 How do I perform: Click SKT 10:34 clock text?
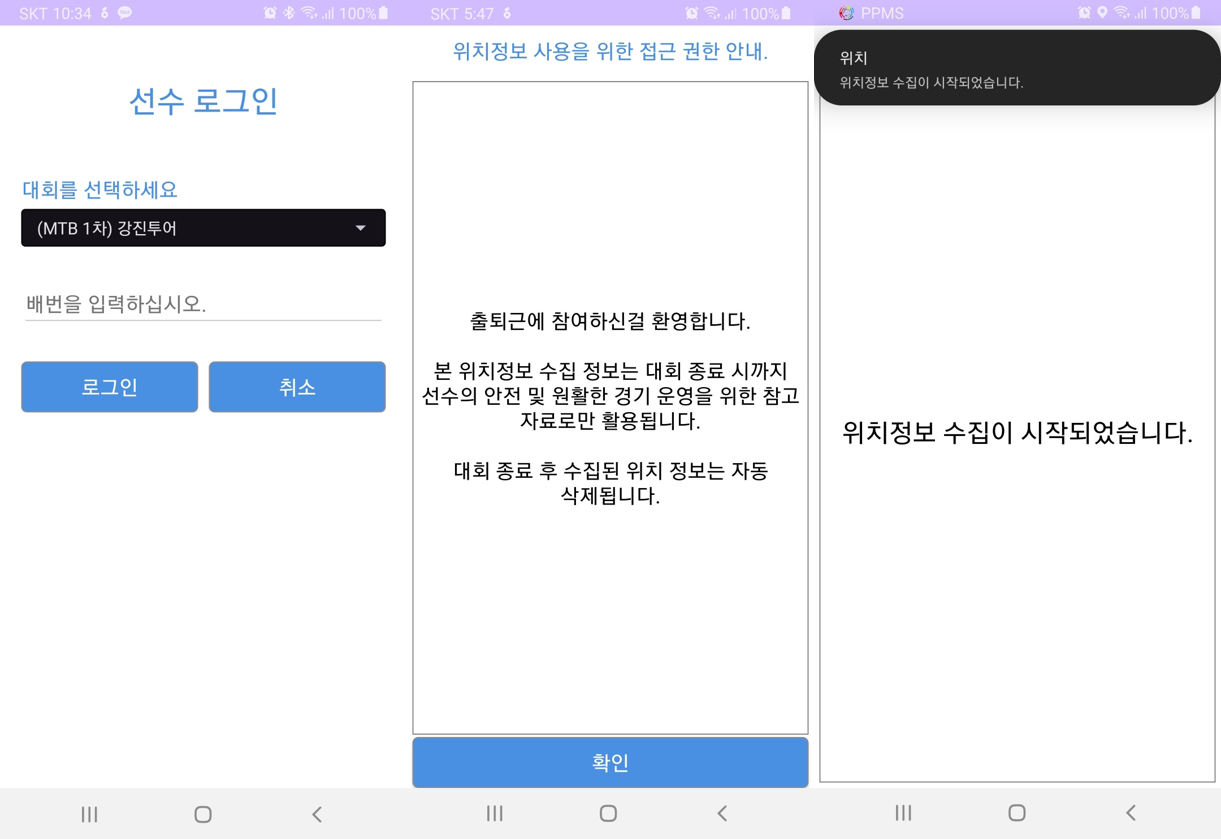point(55,13)
